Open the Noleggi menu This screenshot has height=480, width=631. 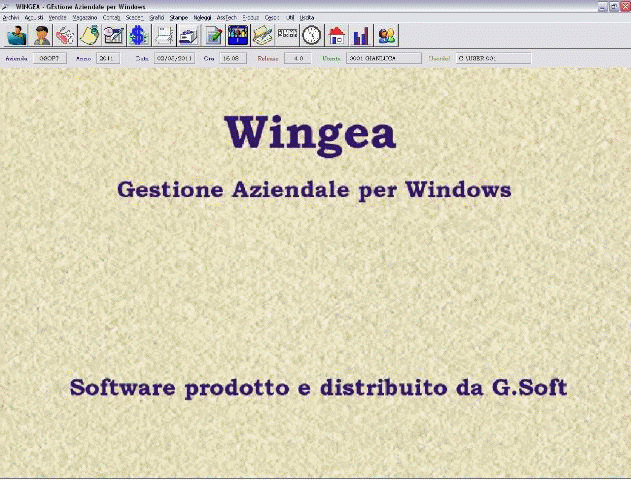point(202,18)
